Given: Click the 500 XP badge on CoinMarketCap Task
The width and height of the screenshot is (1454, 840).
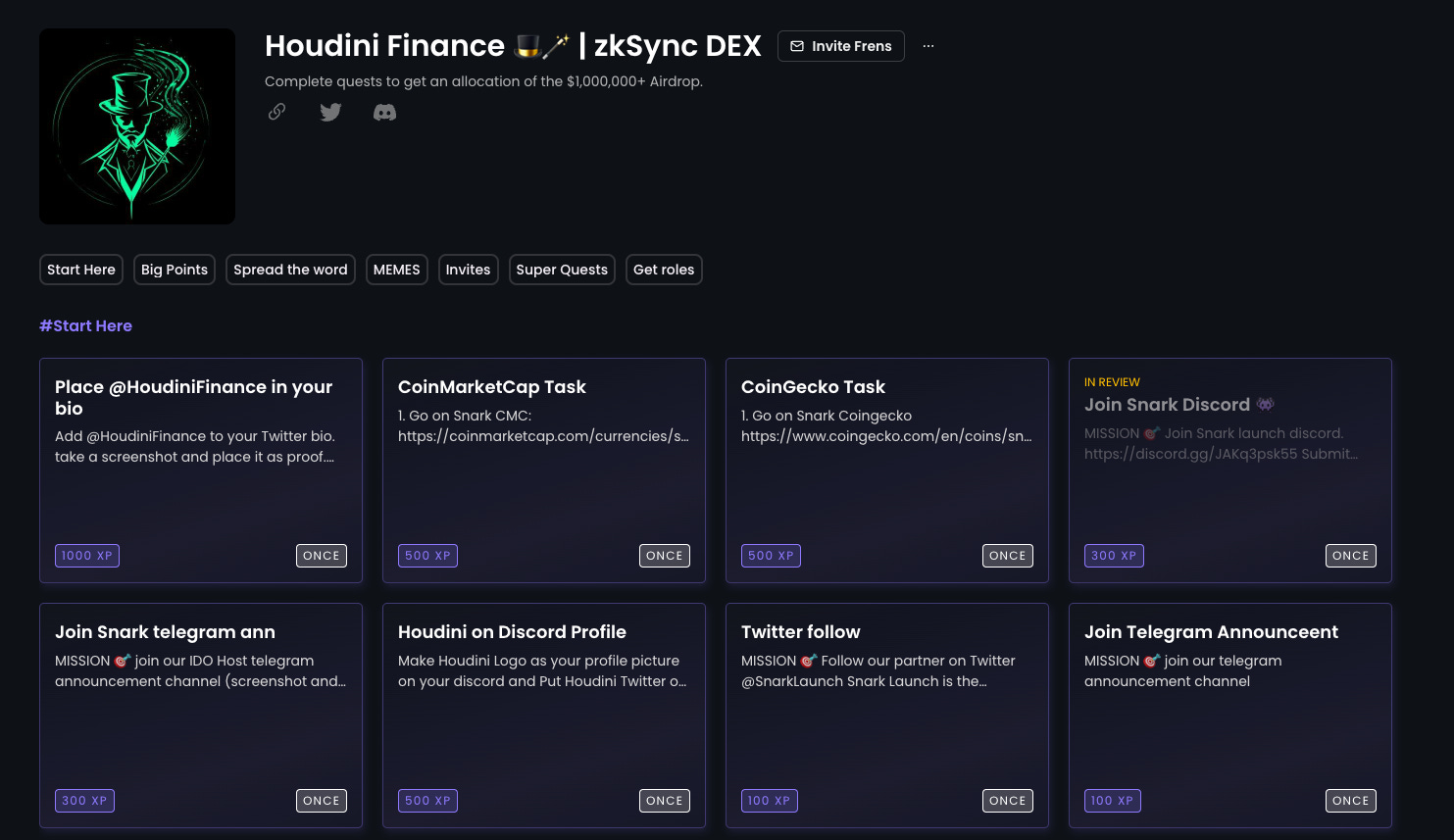Looking at the screenshot, I should (427, 556).
